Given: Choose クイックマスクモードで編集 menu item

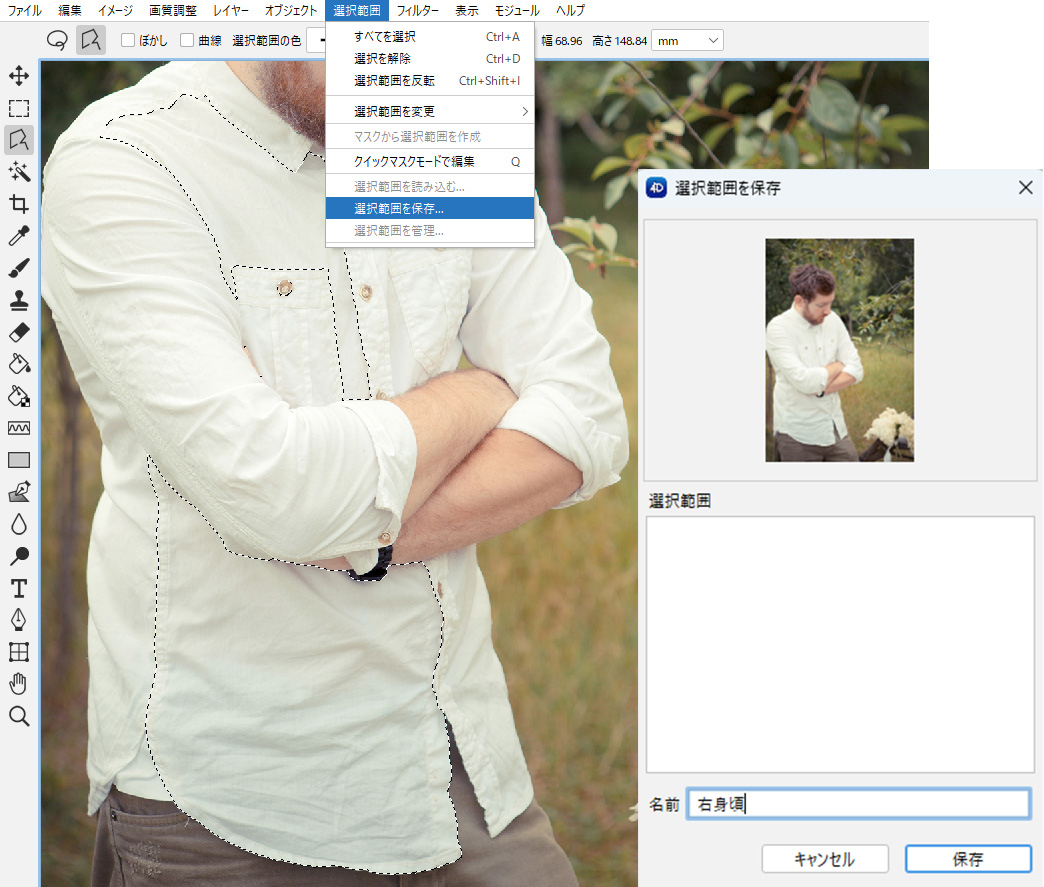Looking at the screenshot, I should click(x=430, y=161).
